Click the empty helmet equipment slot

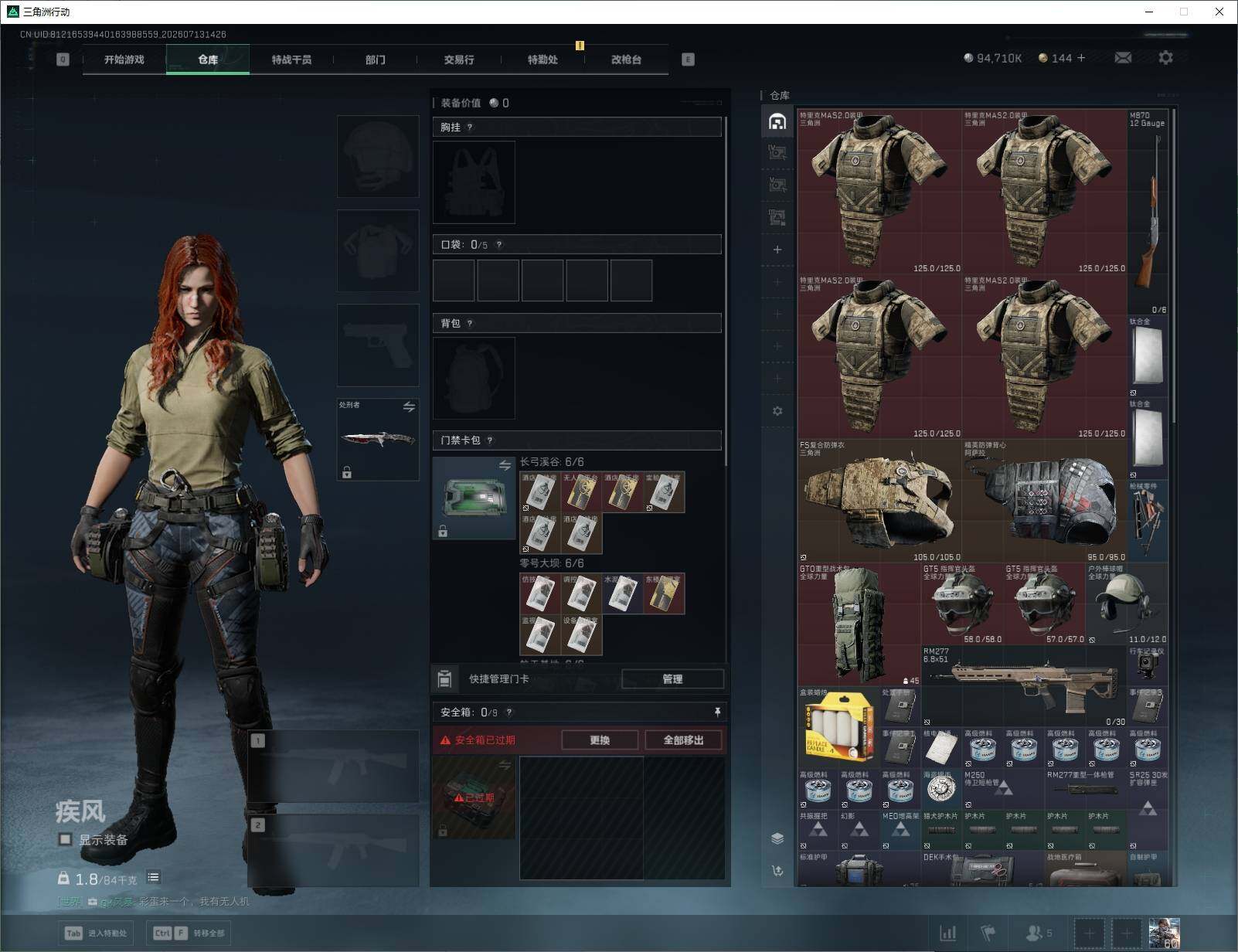click(378, 157)
